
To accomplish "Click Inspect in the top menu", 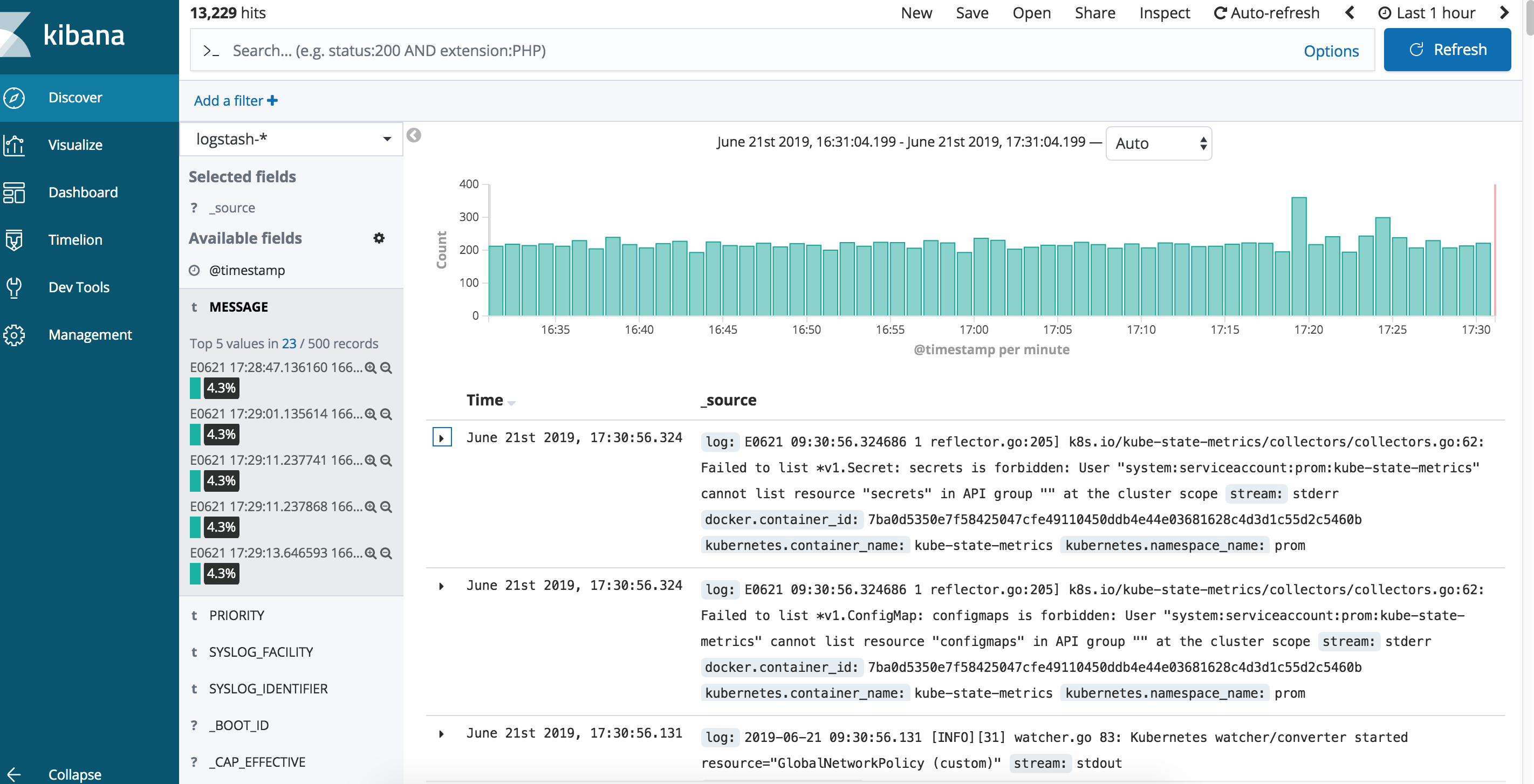I will (1164, 13).
